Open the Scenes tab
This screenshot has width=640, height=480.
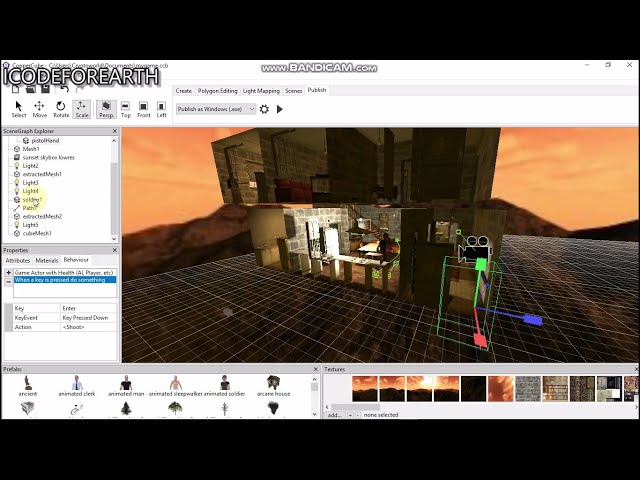(x=293, y=91)
